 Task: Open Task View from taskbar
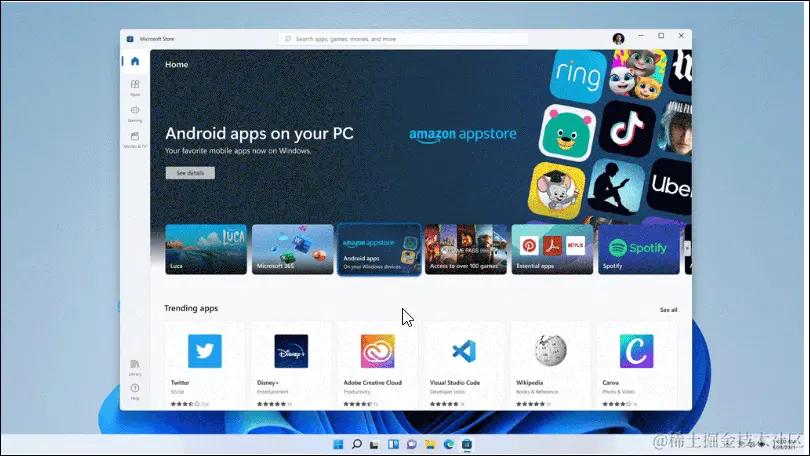click(x=375, y=444)
